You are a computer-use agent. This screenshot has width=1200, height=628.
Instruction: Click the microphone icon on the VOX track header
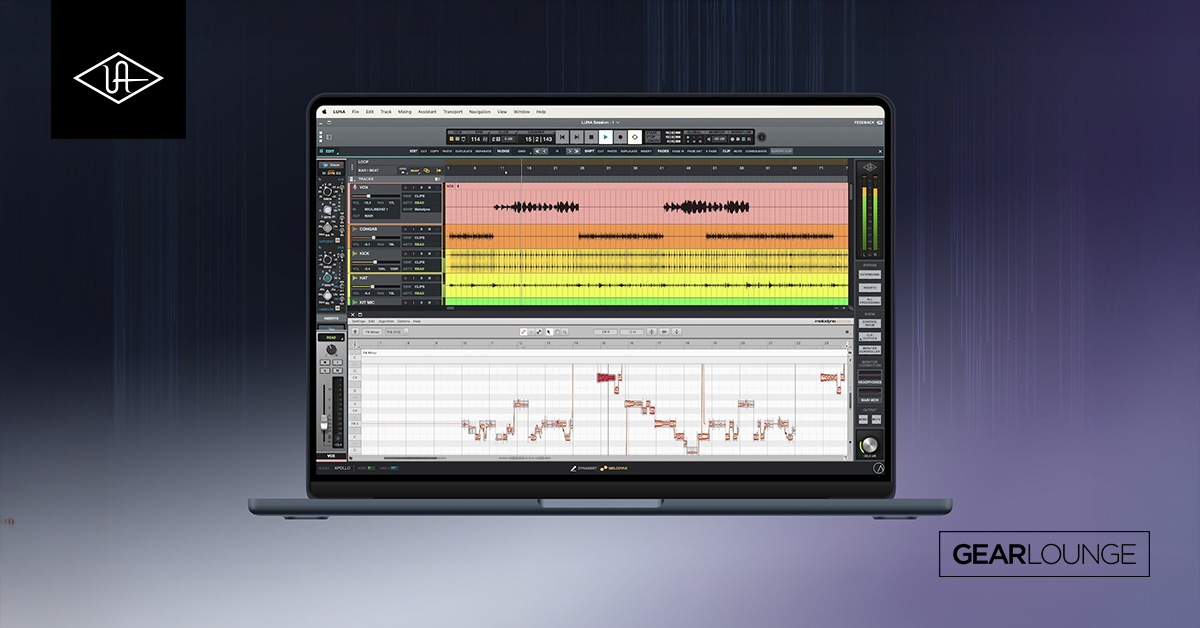pyautogui.click(x=355, y=186)
